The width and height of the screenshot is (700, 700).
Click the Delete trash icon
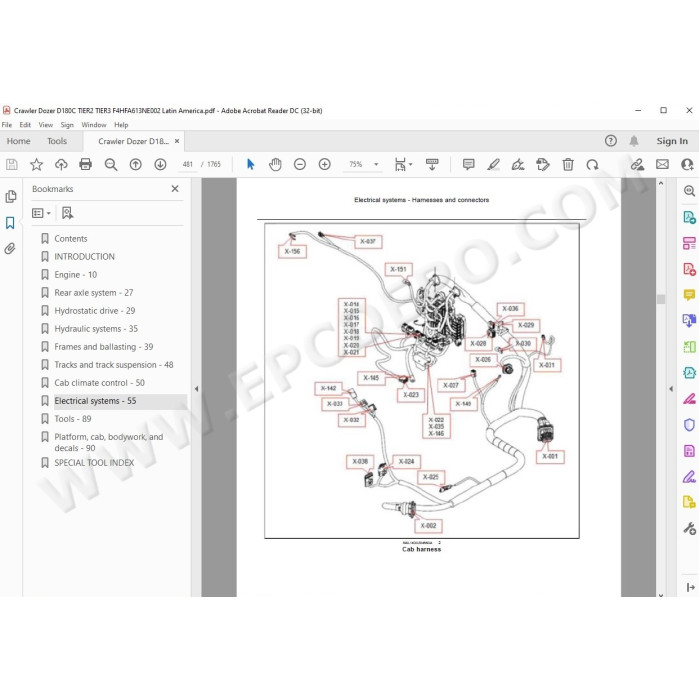[568, 165]
